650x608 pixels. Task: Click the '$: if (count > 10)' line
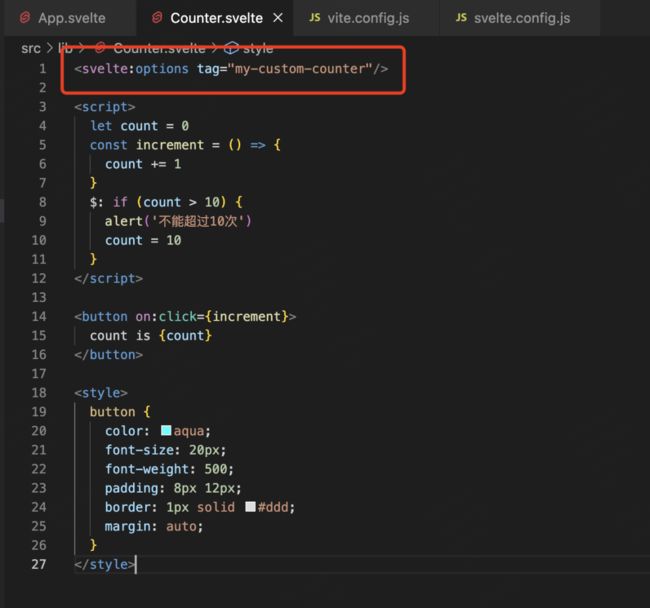166,202
